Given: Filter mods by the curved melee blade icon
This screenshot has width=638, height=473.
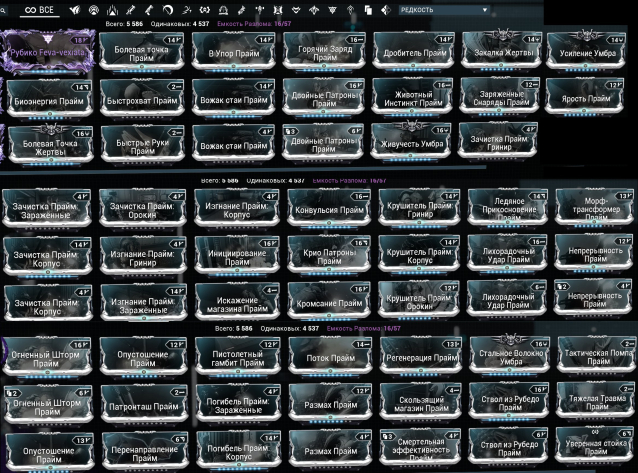Looking at the screenshot, I should pyautogui.click(x=168, y=10).
